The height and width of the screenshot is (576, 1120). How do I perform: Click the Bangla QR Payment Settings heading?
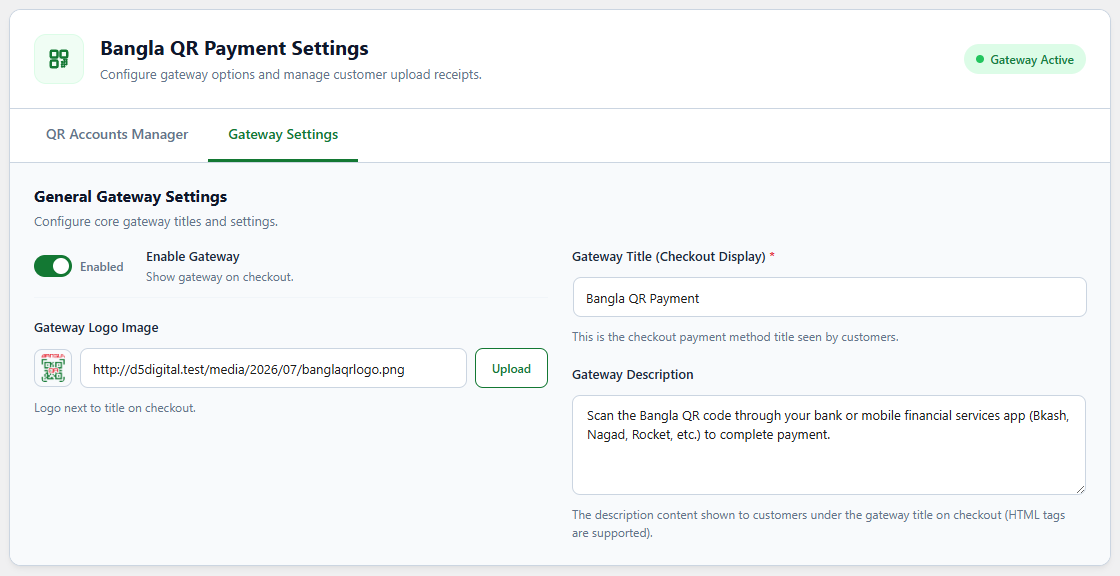[x=234, y=48]
